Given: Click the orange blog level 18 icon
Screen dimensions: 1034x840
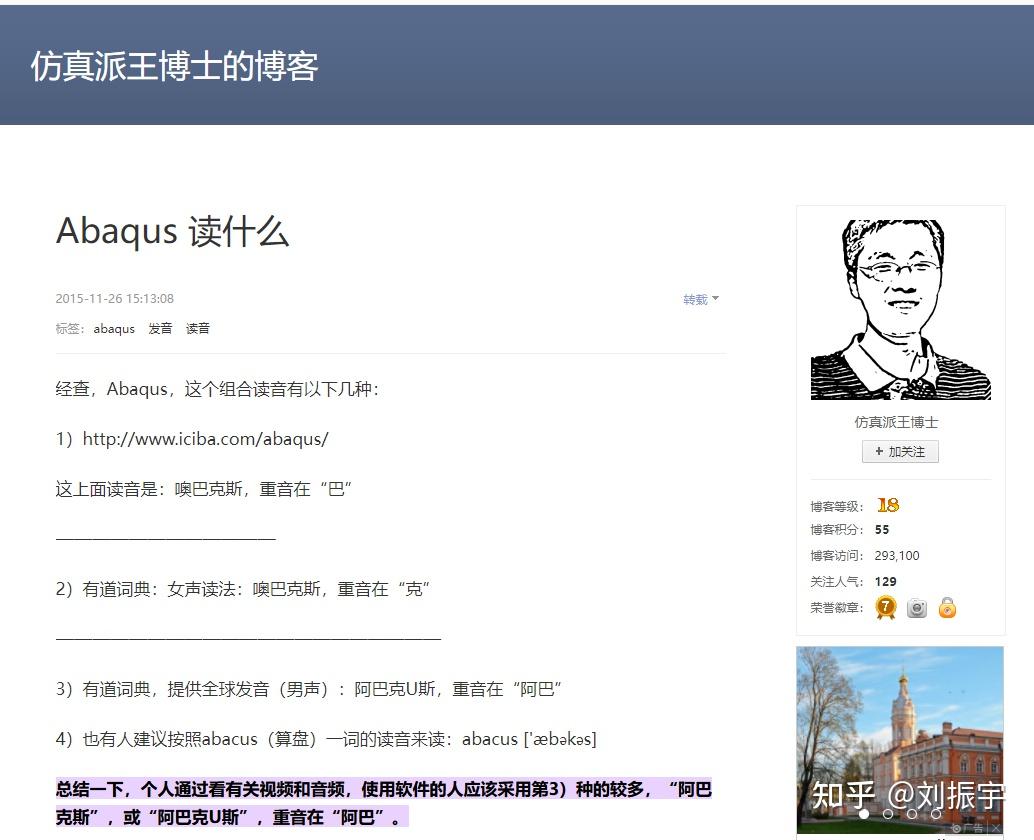Looking at the screenshot, I should tap(887, 505).
